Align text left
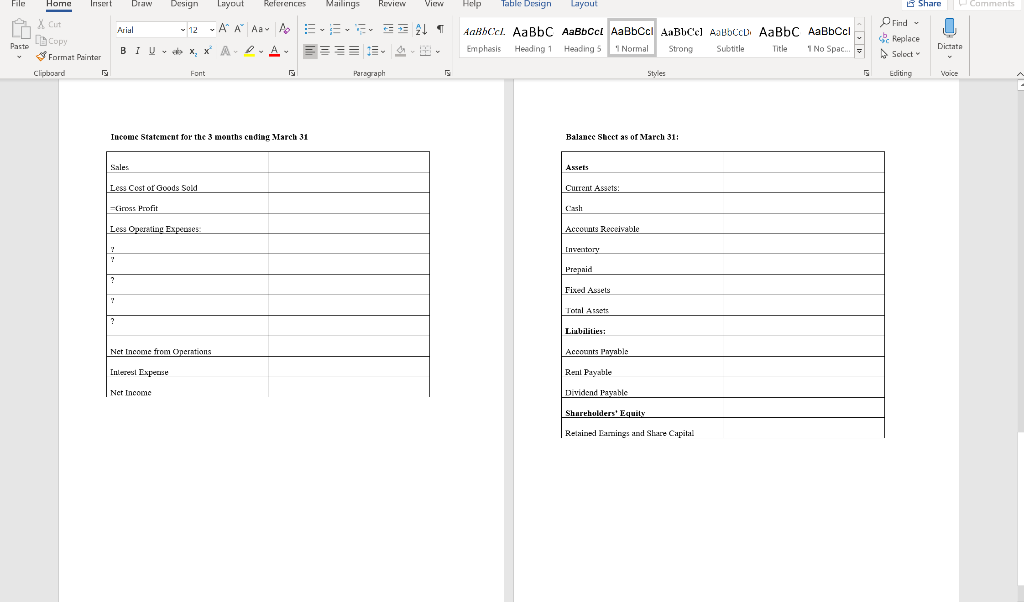This screenshot has height=602, width=1024. coord(310,51)
